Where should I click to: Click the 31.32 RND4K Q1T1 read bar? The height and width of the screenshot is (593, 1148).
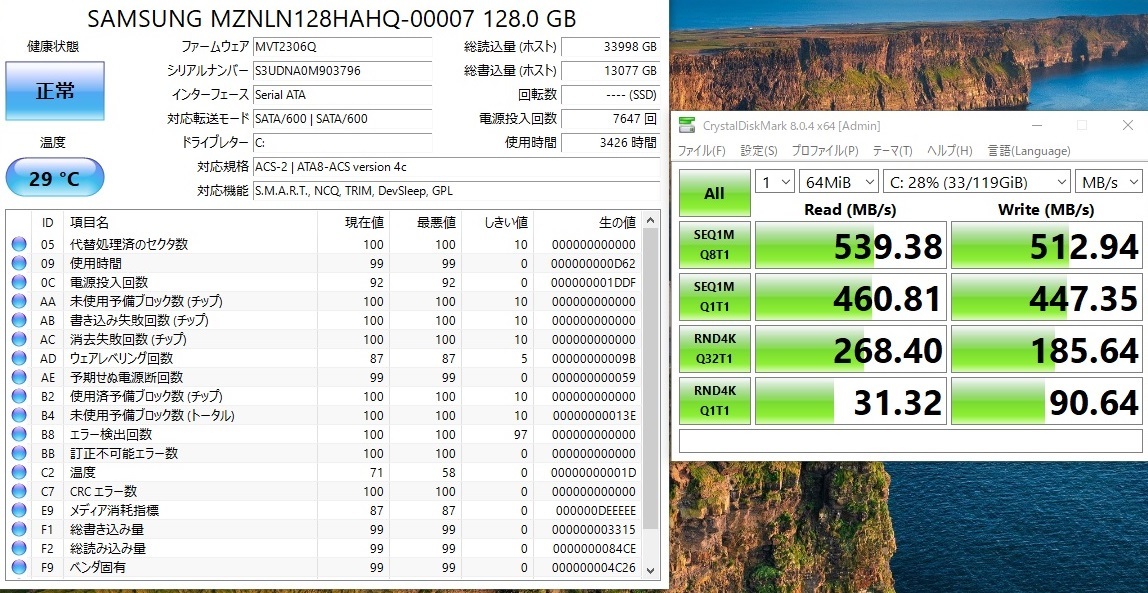pos(851,400)
